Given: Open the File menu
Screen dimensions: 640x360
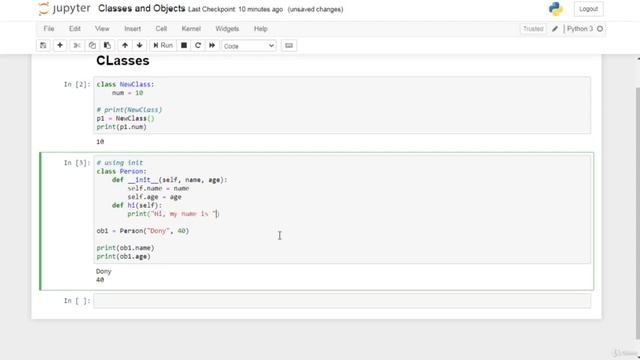Looking at the screenshot, I should coord(49,29).
